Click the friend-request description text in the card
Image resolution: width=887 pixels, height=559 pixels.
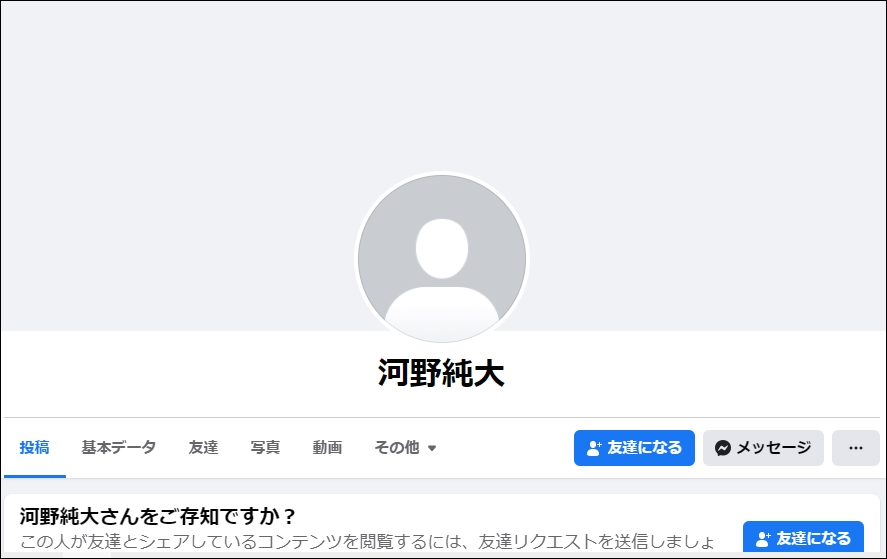[x=367, y=541]
